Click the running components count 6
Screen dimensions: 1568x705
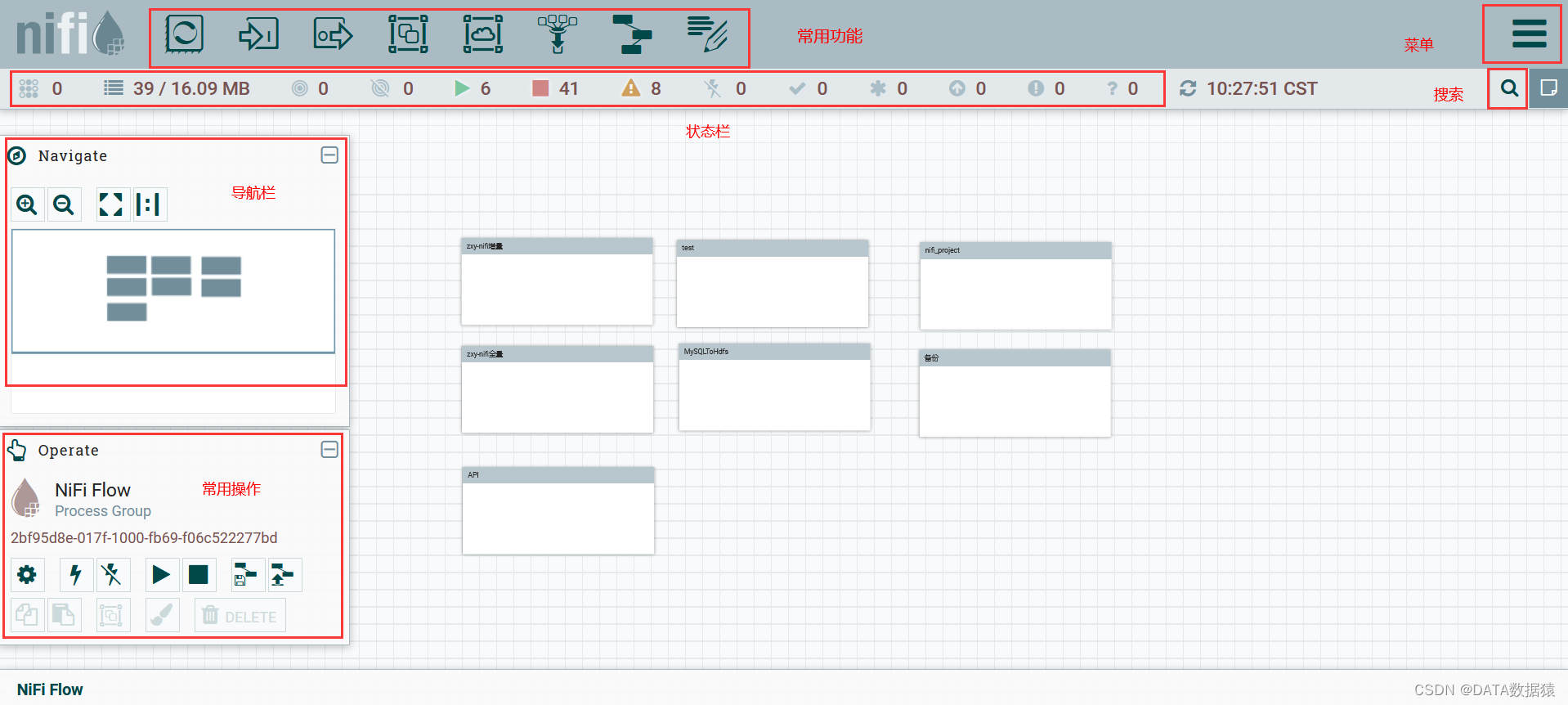click(473, 88)
